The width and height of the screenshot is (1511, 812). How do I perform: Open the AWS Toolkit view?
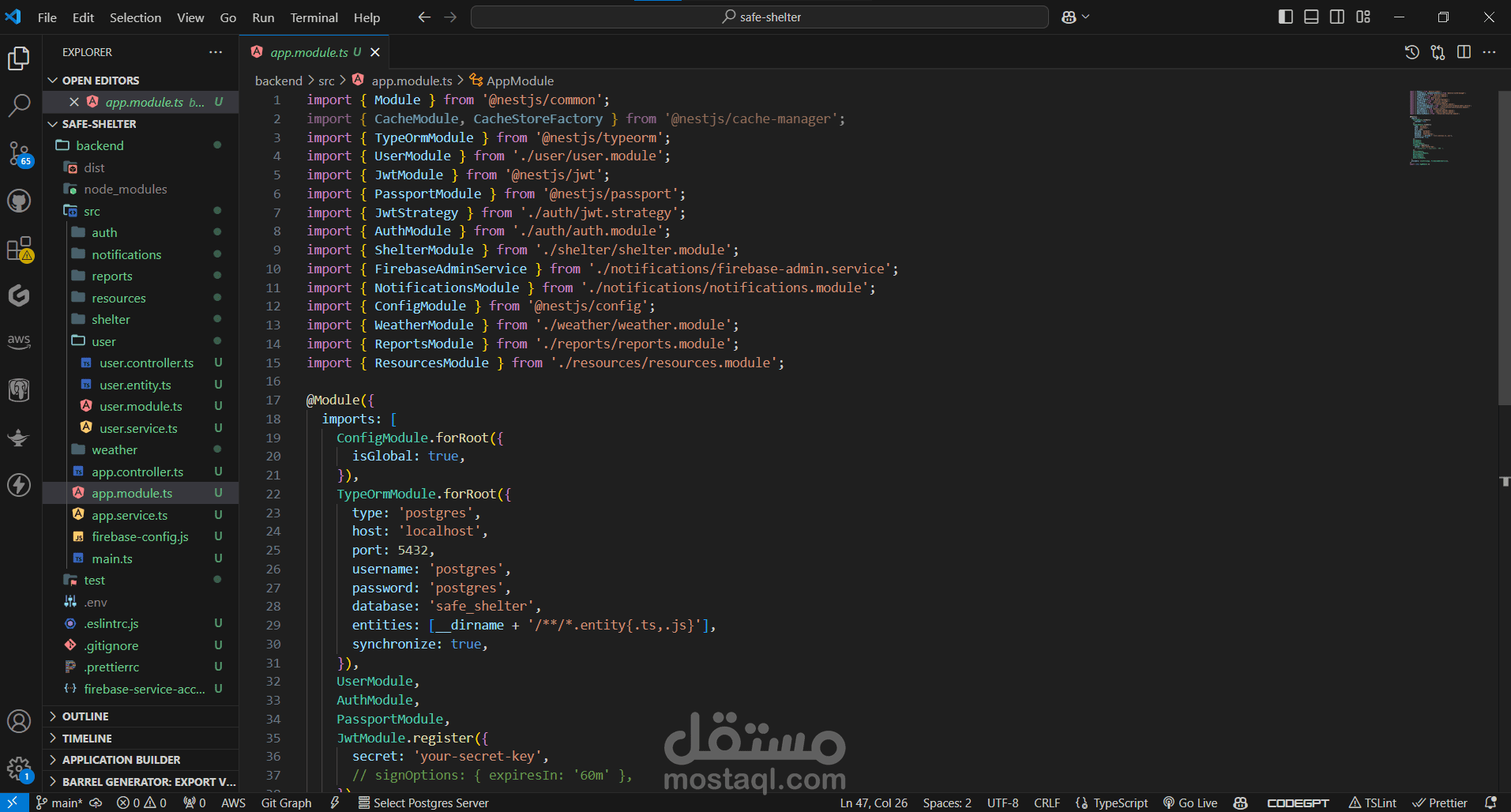coord(19,341)
